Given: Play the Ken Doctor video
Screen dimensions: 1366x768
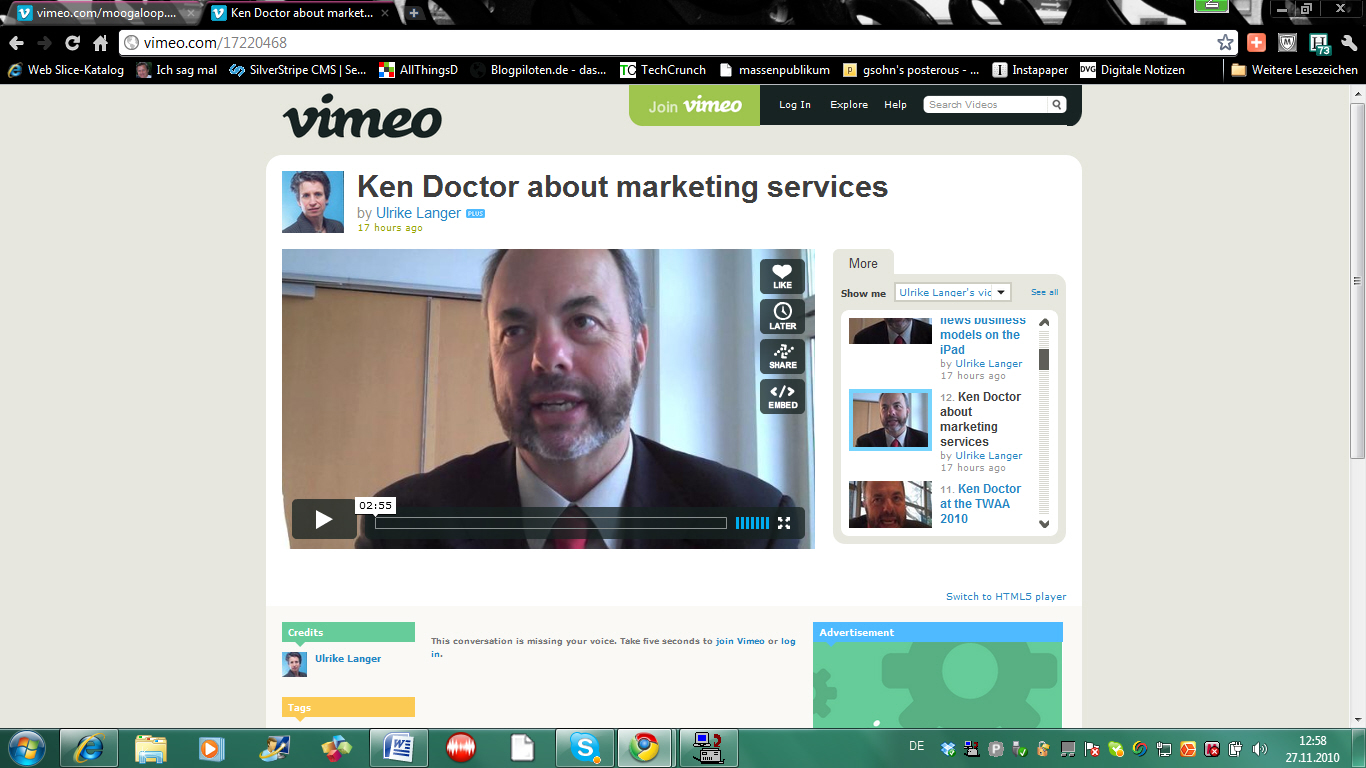Looking at the screenshot, I should coord(323,519).
